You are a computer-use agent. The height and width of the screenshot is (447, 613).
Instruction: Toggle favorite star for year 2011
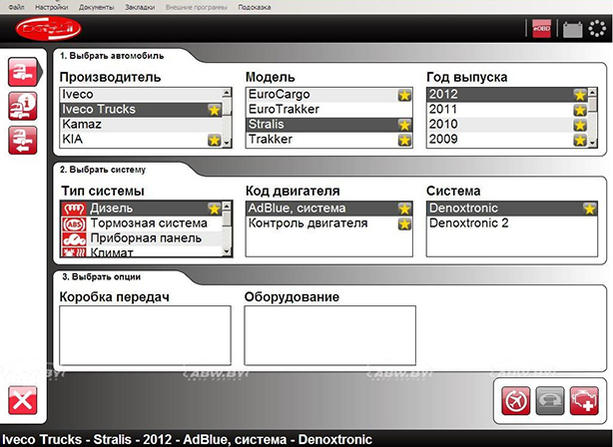(580, 110)
